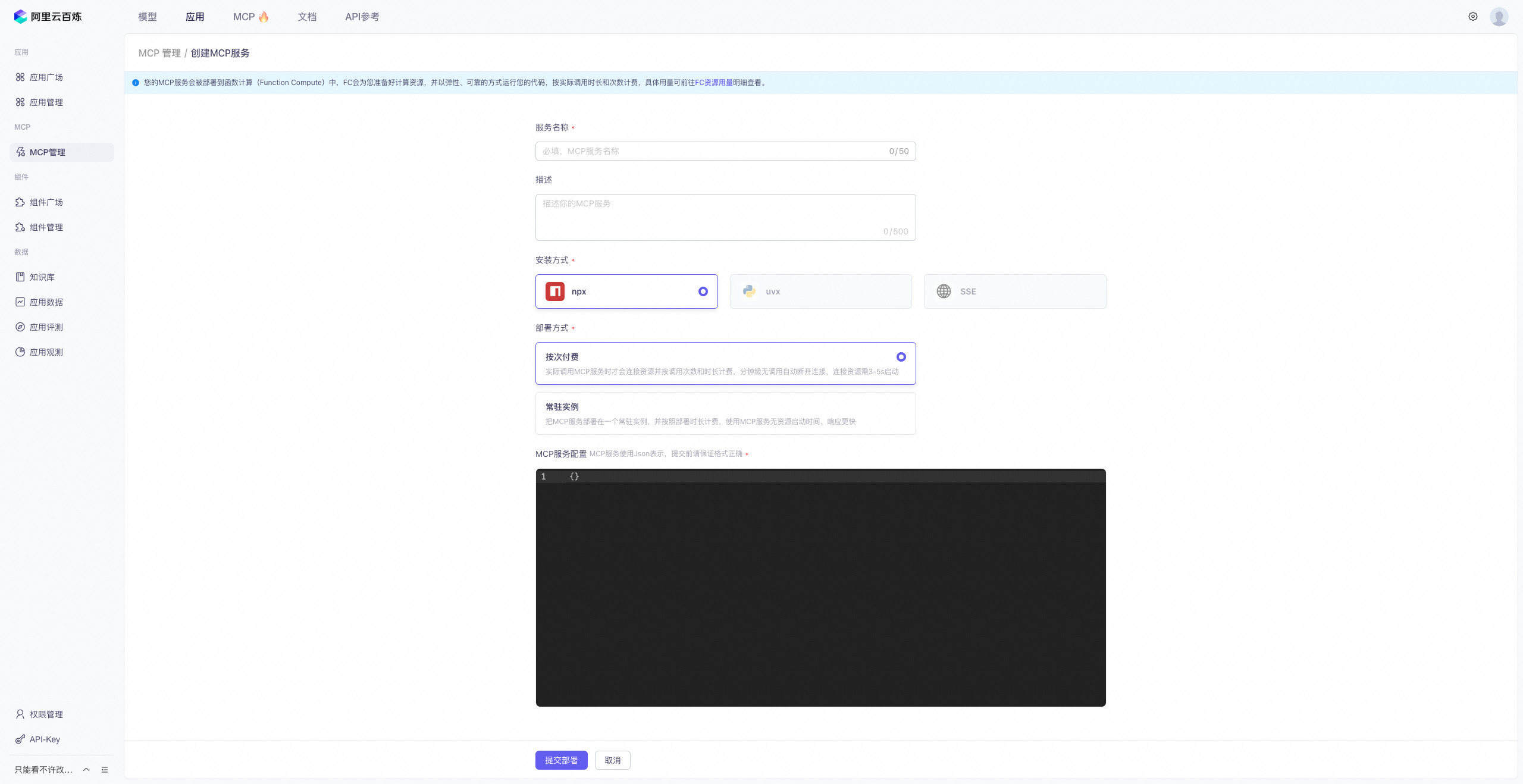The width and height of the screenshot is (1523, 784).
Task: Click the 取消 button
Action: tap(612, 760)
